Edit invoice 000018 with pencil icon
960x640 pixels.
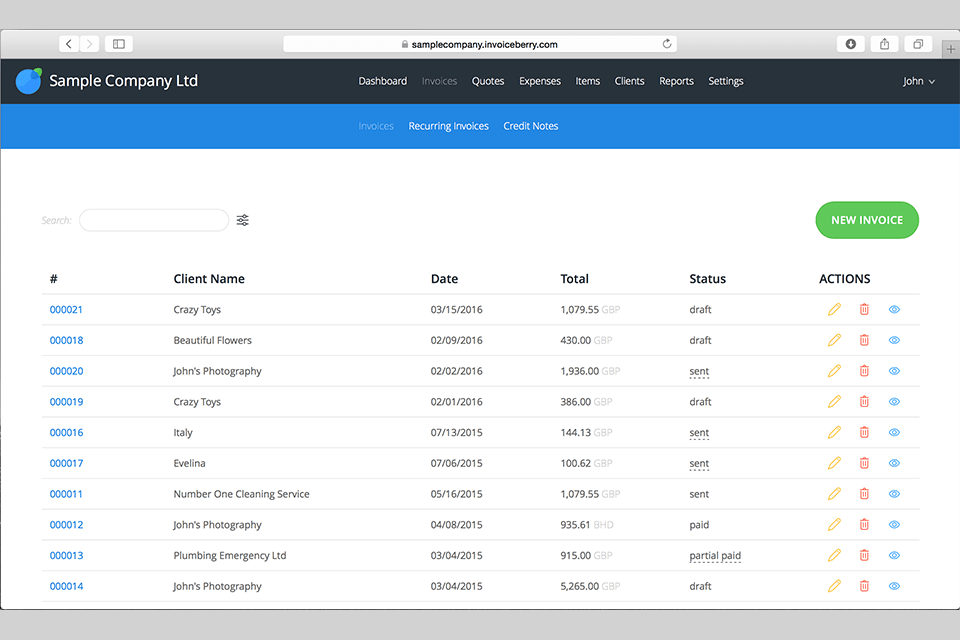(834, 340)
